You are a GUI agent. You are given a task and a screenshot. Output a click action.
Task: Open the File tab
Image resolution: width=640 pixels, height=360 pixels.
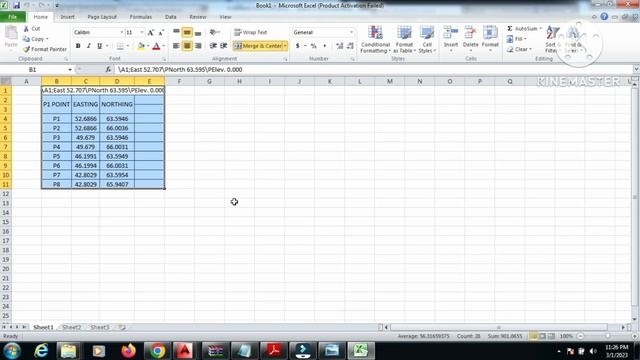13,17
